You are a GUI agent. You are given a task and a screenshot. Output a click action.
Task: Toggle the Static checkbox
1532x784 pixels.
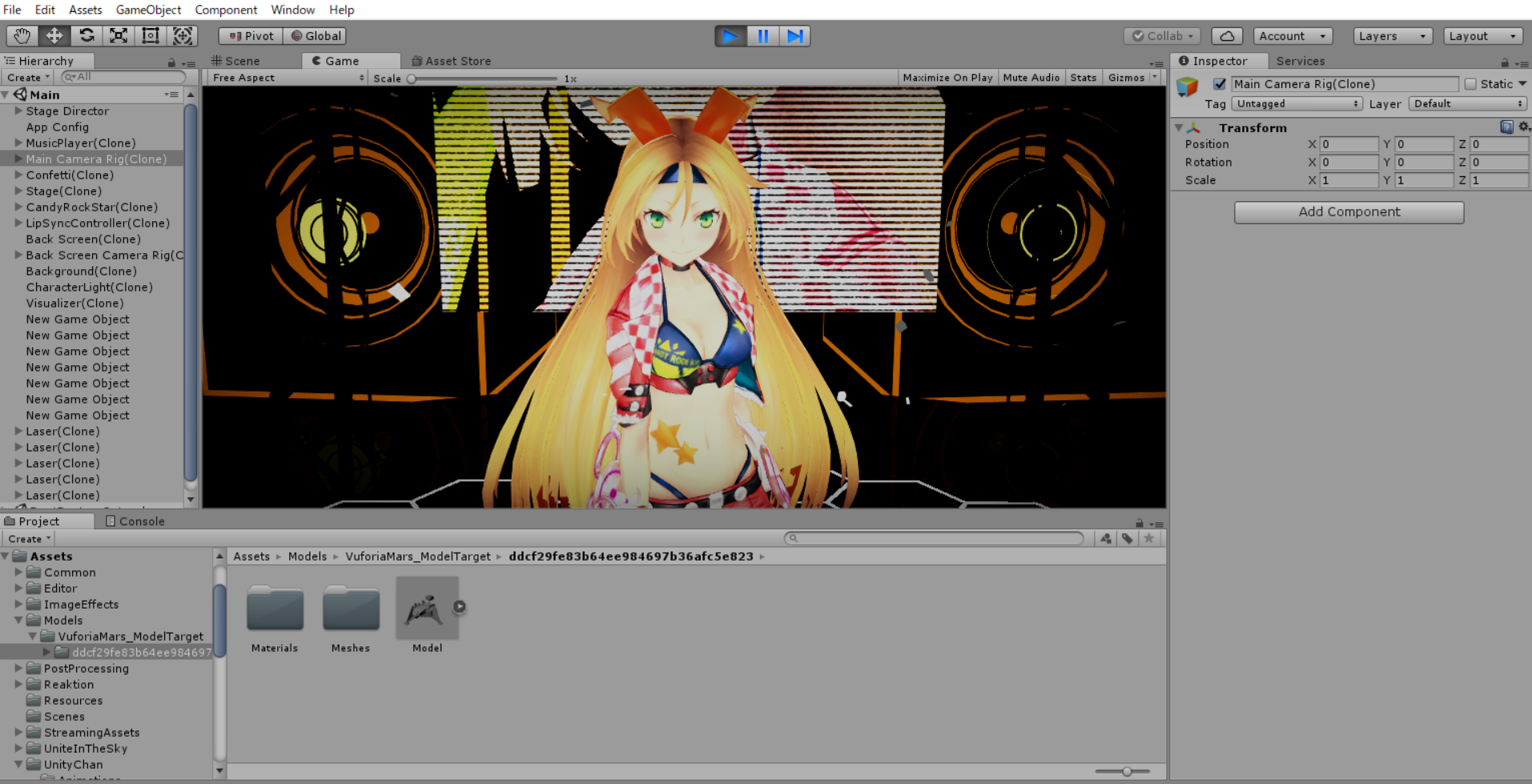pos(1471,83)
